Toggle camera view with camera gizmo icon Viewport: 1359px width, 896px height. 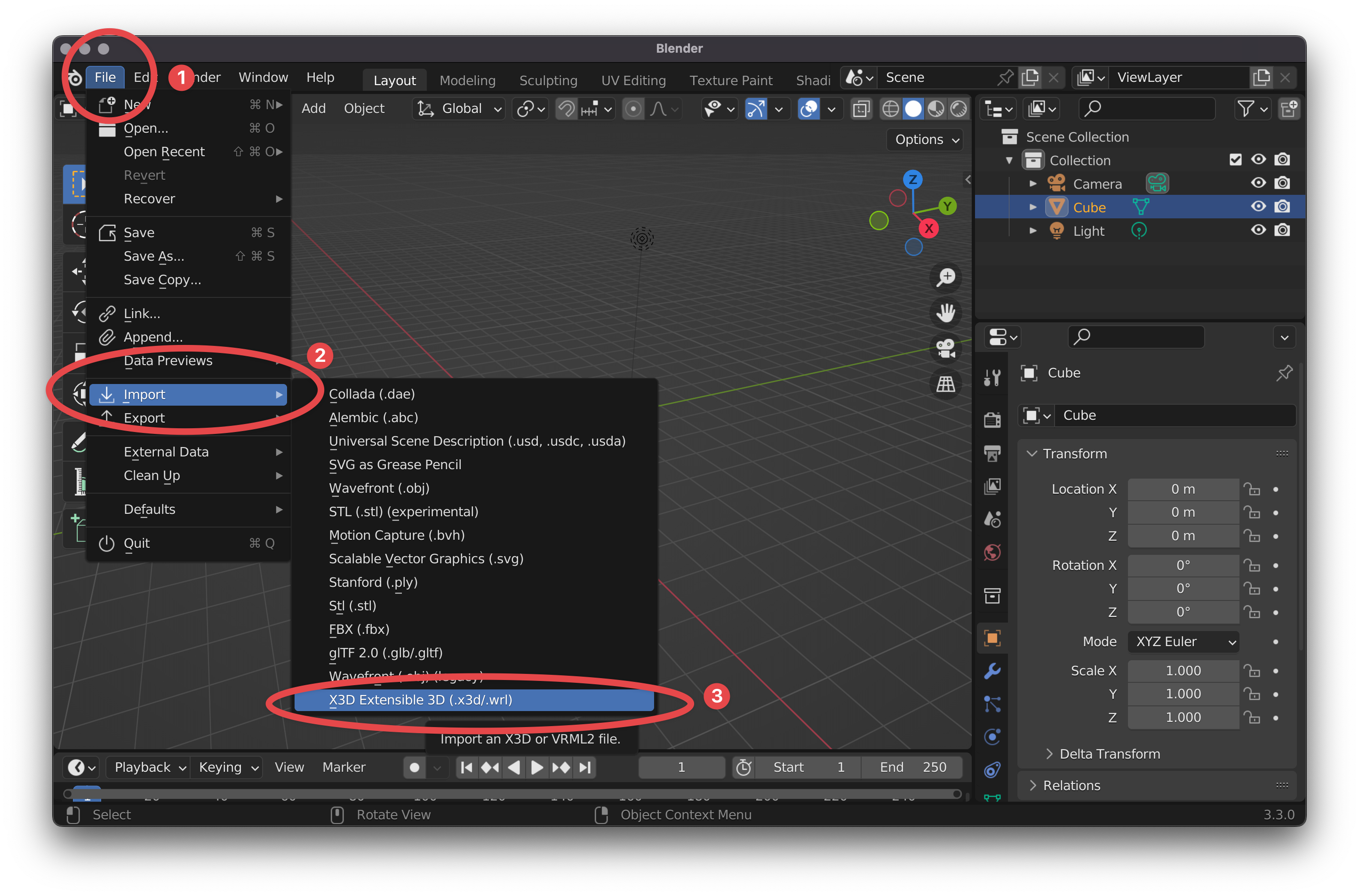(x=945, y=349)
